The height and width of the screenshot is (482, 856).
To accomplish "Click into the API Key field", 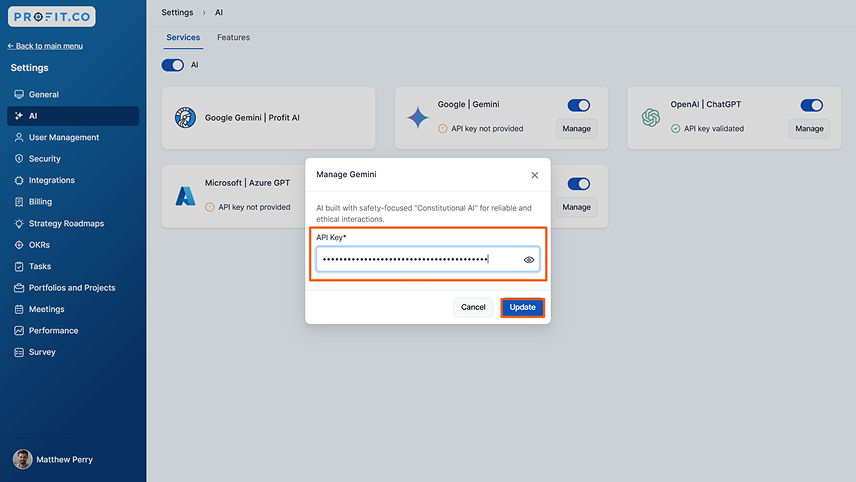I will [428, 259].
